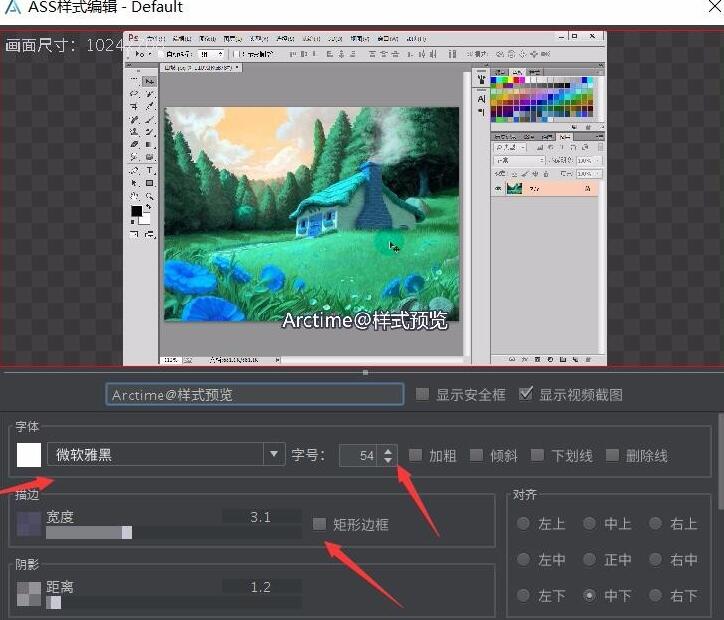Click the 阴影 距离 slider handle
Screen dimensions: 724x620
55,602
